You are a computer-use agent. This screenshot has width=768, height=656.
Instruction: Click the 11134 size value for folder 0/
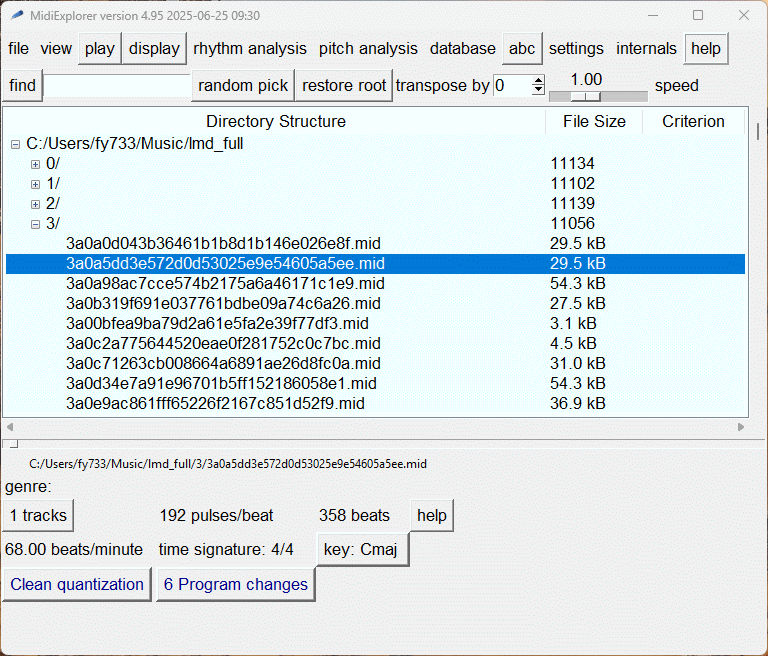click(x=572, y=164)
